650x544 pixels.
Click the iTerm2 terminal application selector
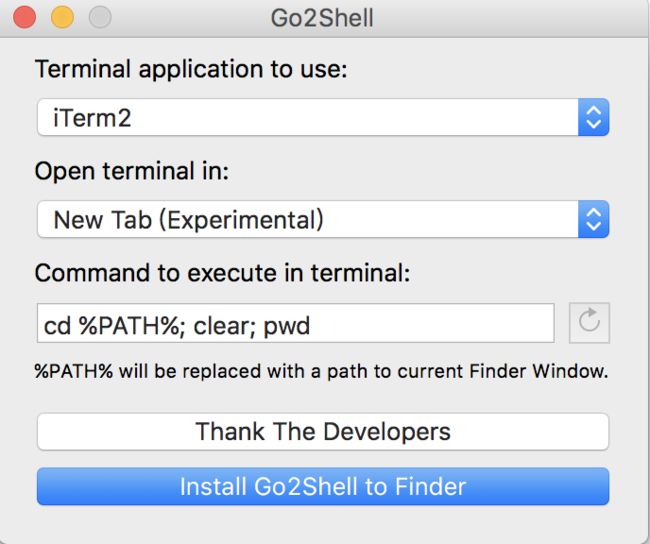[323, 117]
